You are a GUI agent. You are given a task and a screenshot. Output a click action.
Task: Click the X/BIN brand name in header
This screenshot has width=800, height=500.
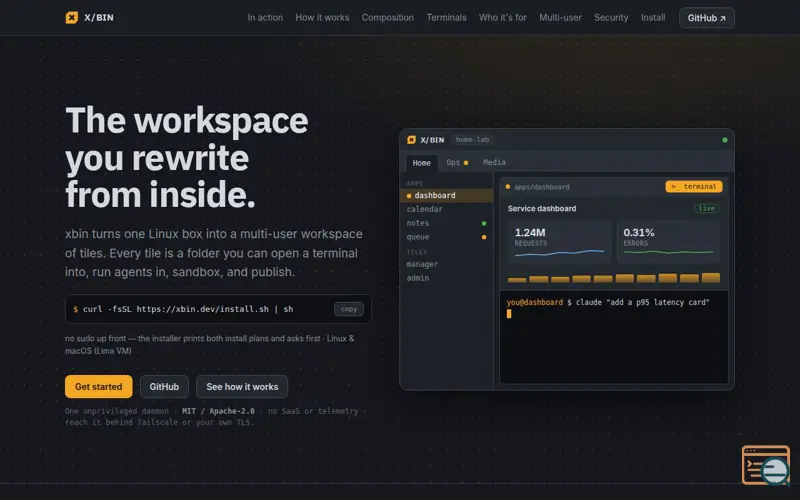pos(99,18)
